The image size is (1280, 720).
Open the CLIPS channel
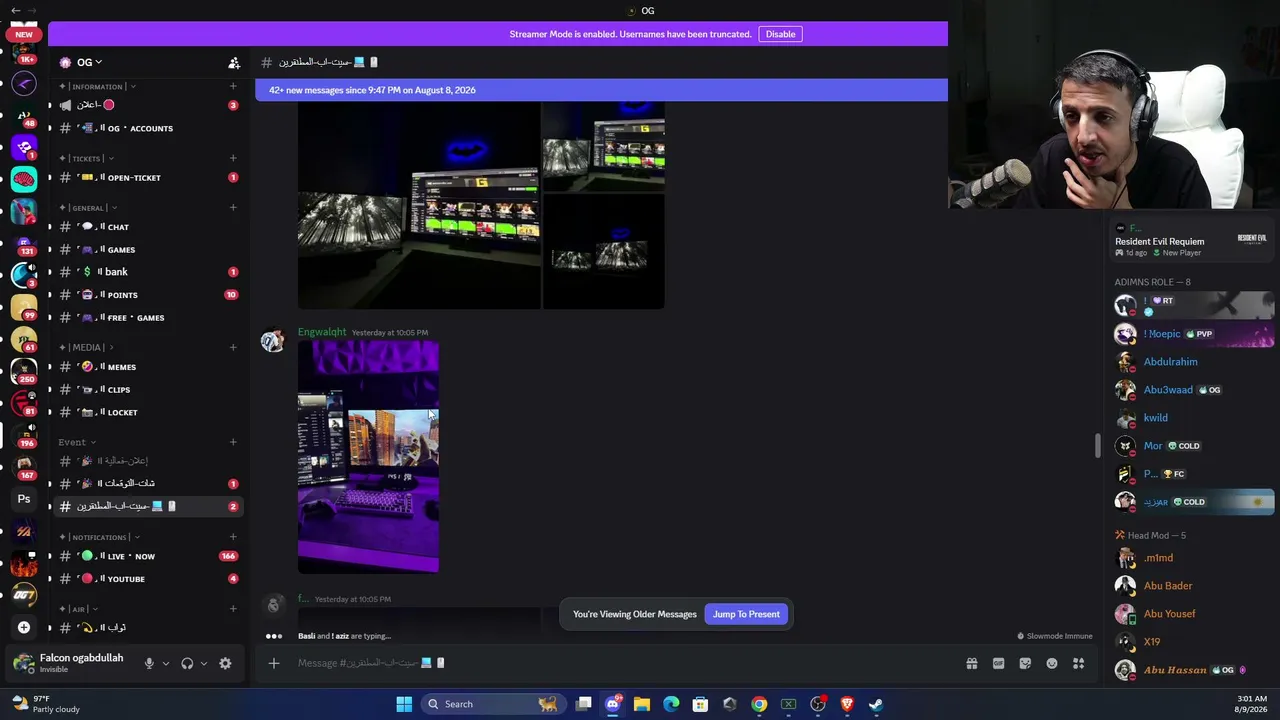click(x=148, y=390)
